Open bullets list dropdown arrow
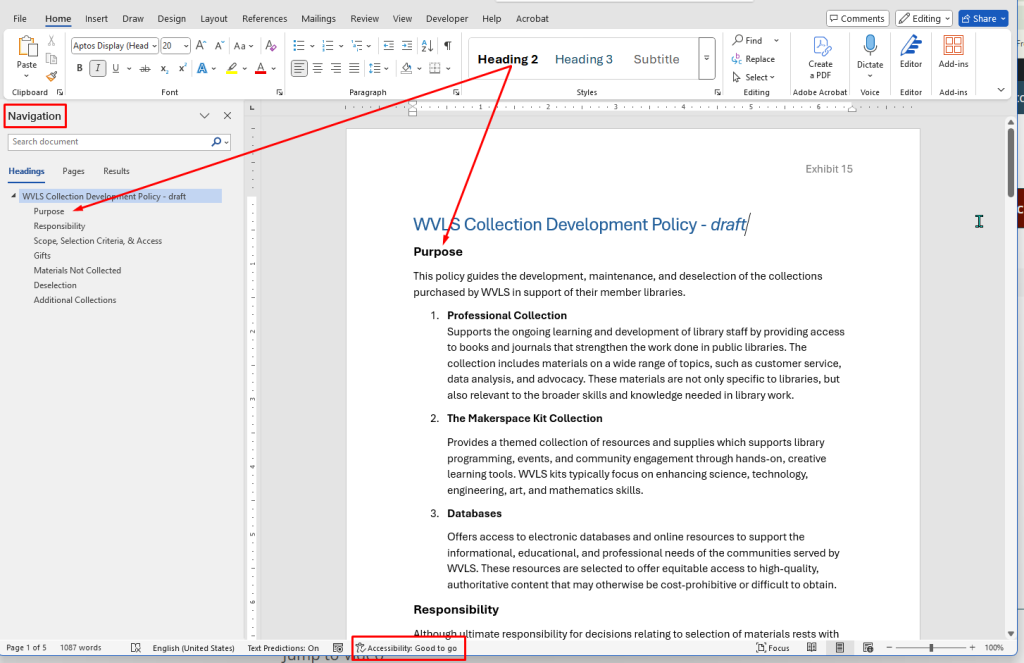Screen dimensions: 1024x663 tap(312, 46)
